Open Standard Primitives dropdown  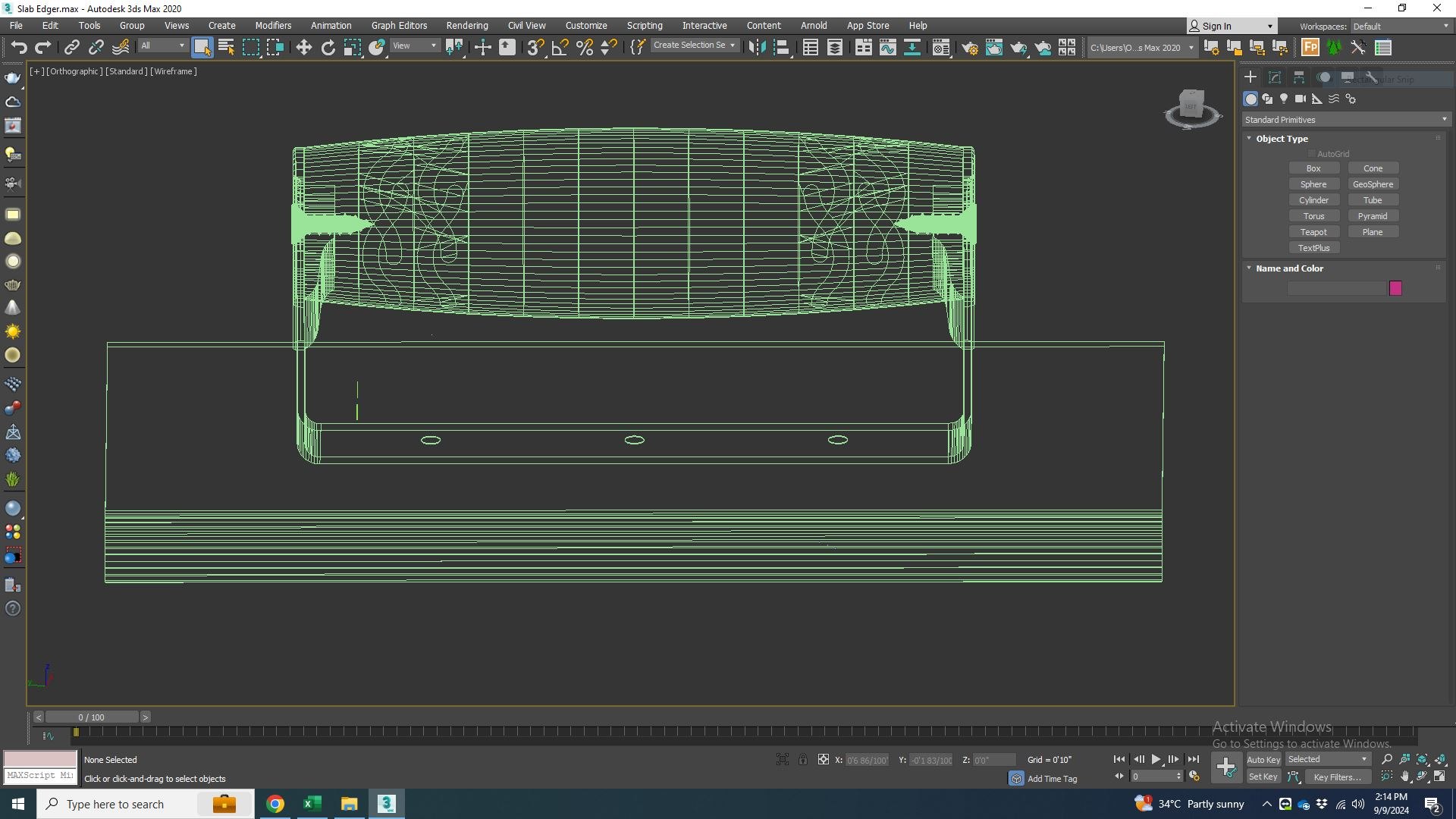(x=1346, y=120)
